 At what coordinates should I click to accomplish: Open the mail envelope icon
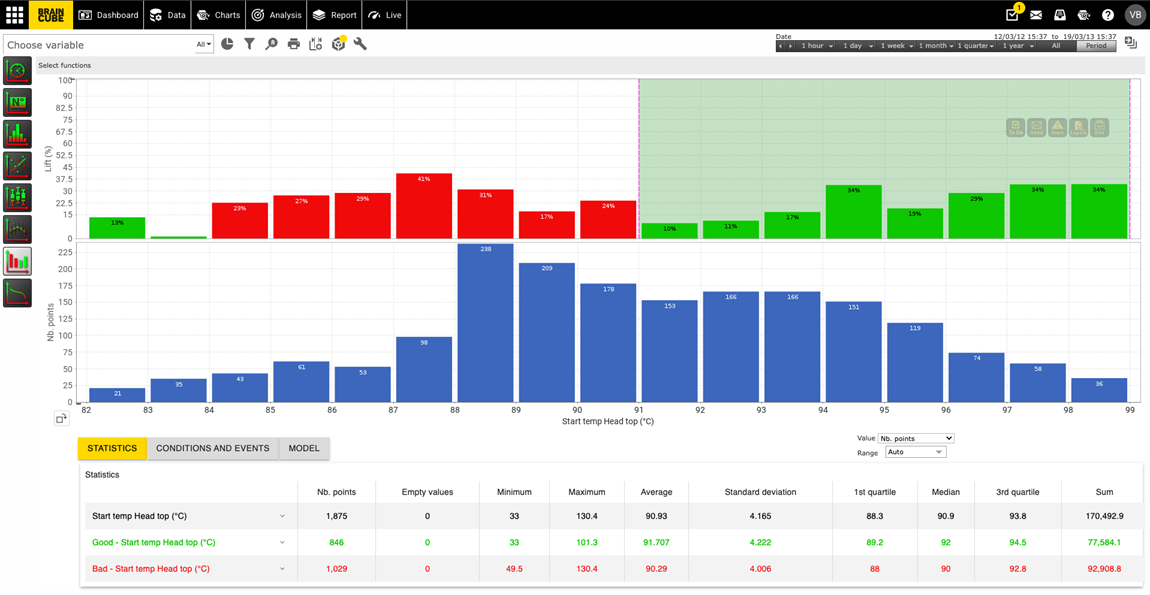[1036, 15]
